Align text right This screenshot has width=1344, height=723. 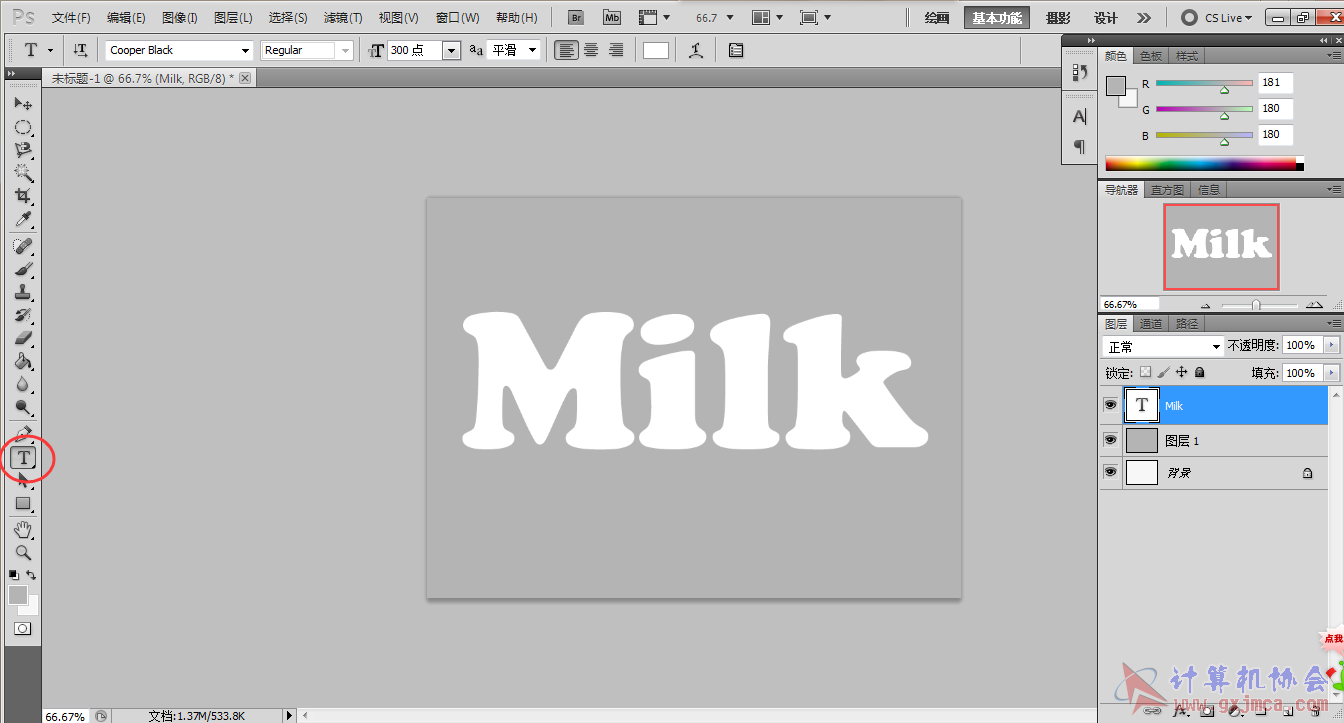tap(616, 50)
